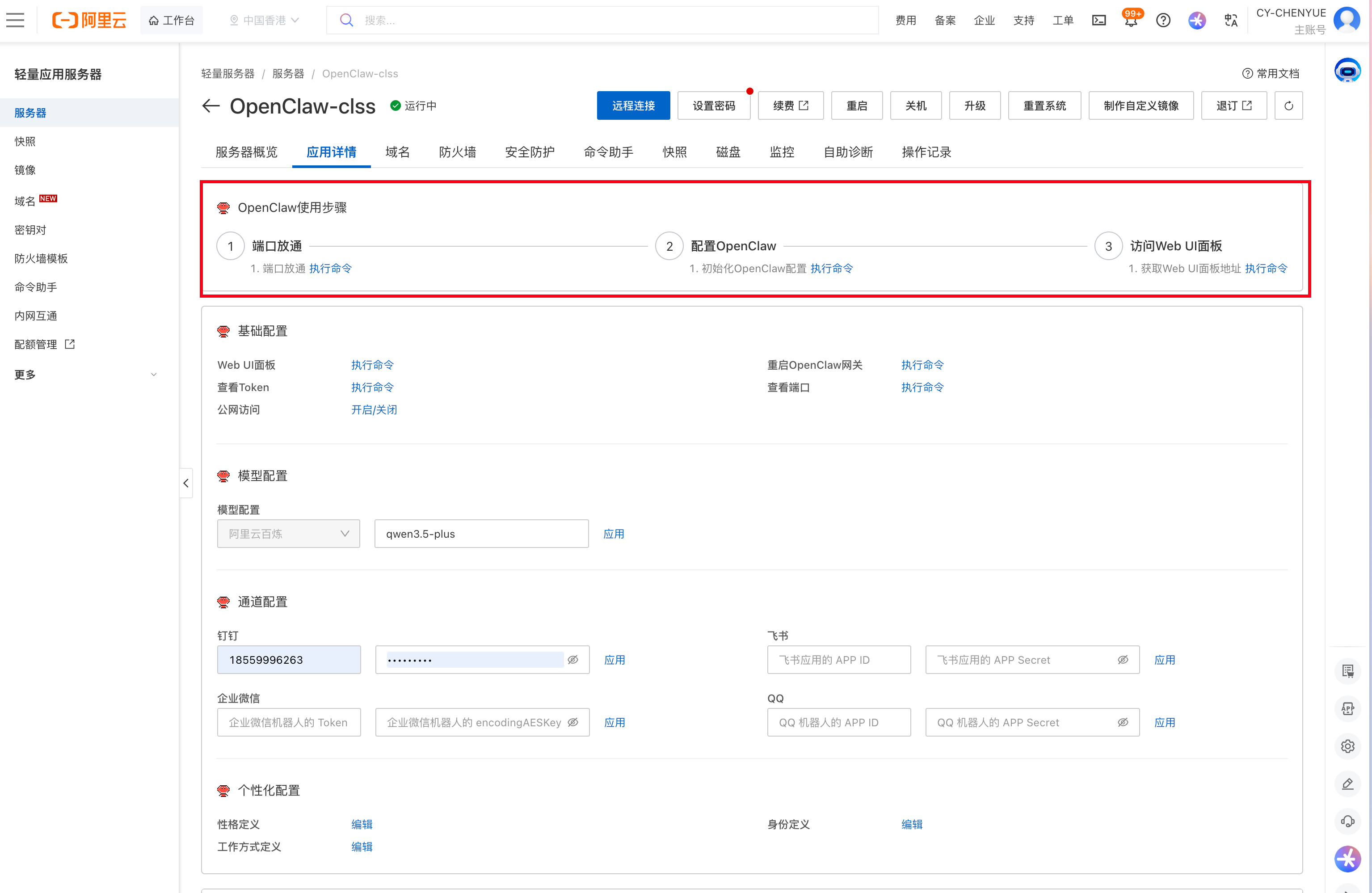The height and width of the screenshot is (893, 1372).
Task: Open the 中国香港 region dropdown
Action: (265, 20)
